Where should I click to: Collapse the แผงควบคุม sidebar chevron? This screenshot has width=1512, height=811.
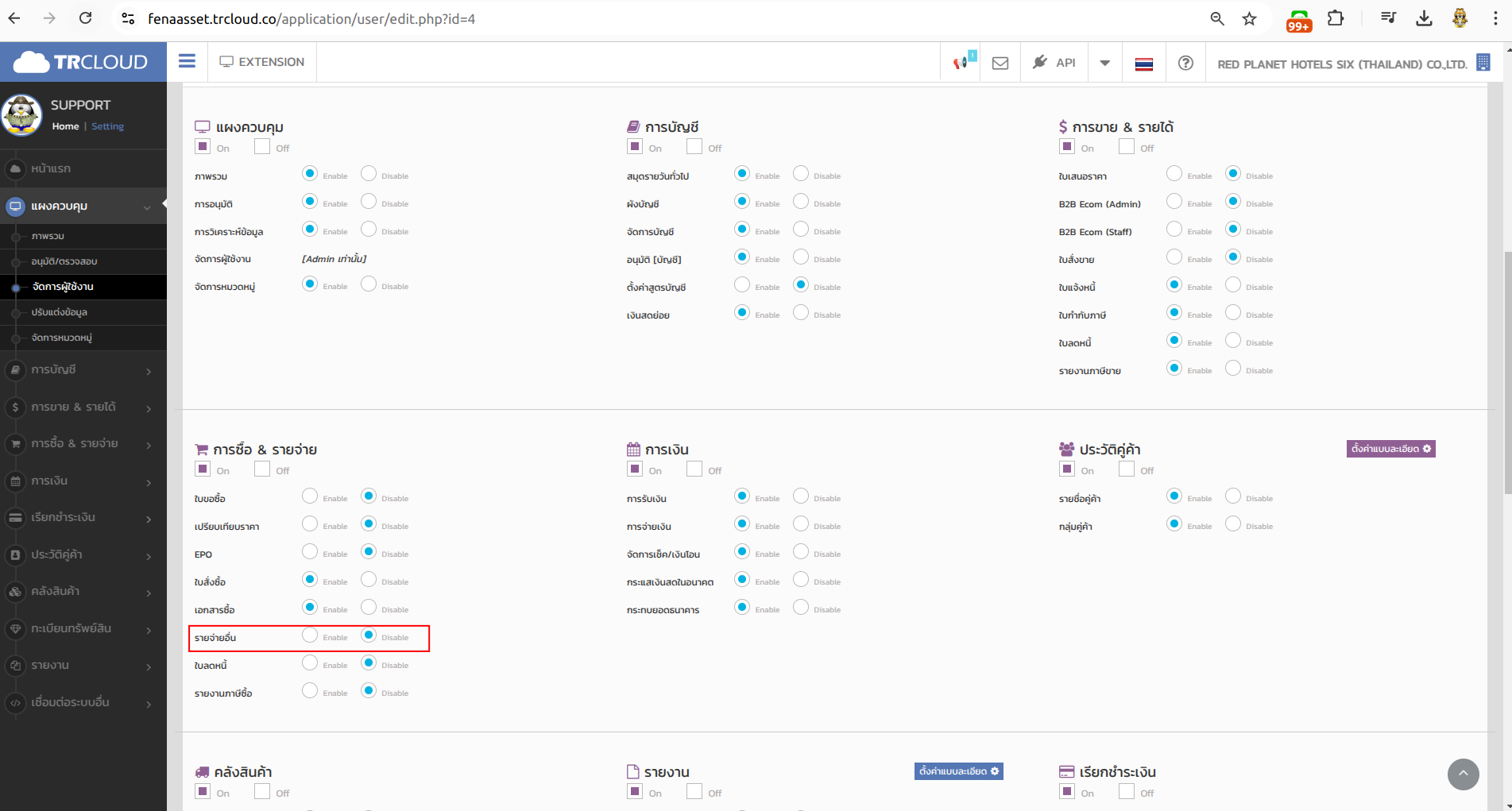[147, 207]
